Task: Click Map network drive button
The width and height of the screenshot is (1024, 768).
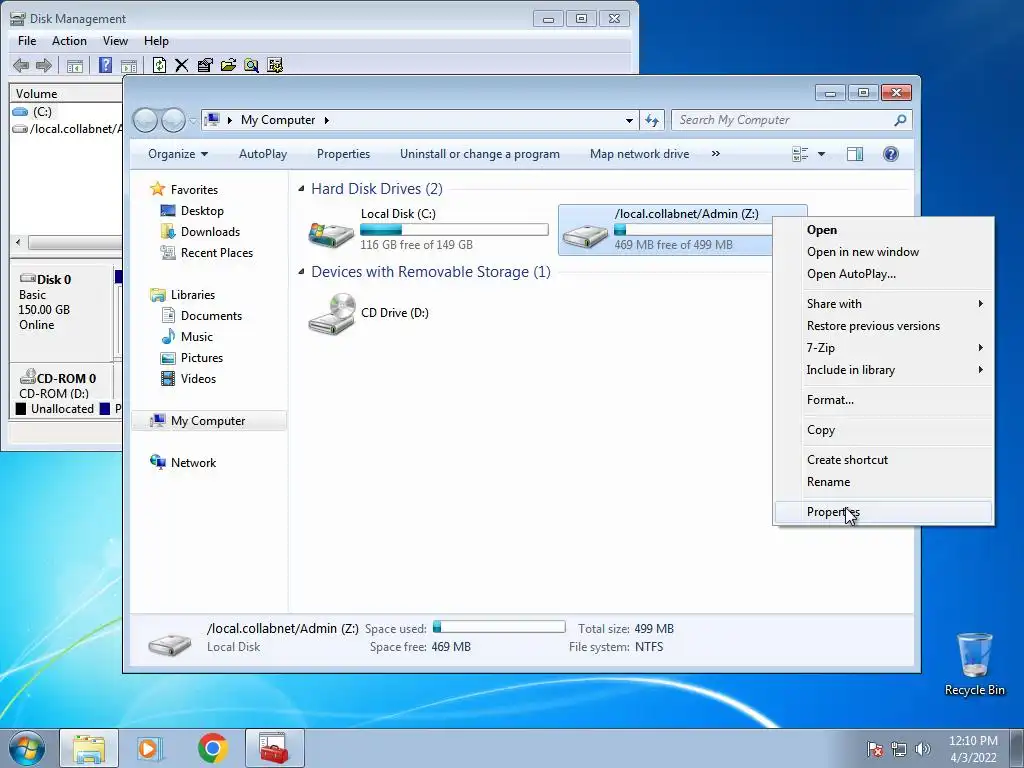Action: pyautogui.click(x=639, y=154)
